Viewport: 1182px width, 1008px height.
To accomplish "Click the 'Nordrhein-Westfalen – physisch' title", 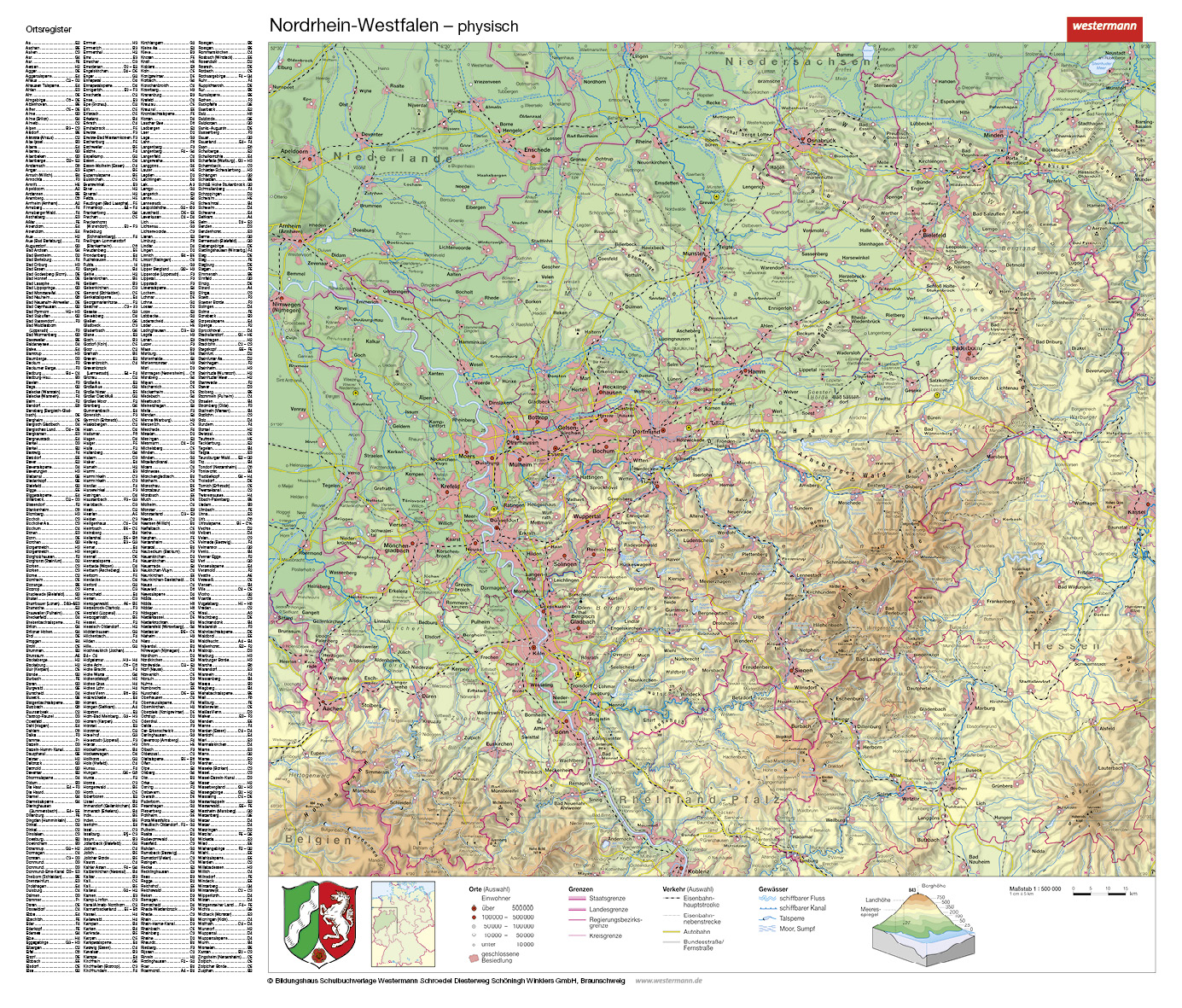I will (x=393, y=26).
